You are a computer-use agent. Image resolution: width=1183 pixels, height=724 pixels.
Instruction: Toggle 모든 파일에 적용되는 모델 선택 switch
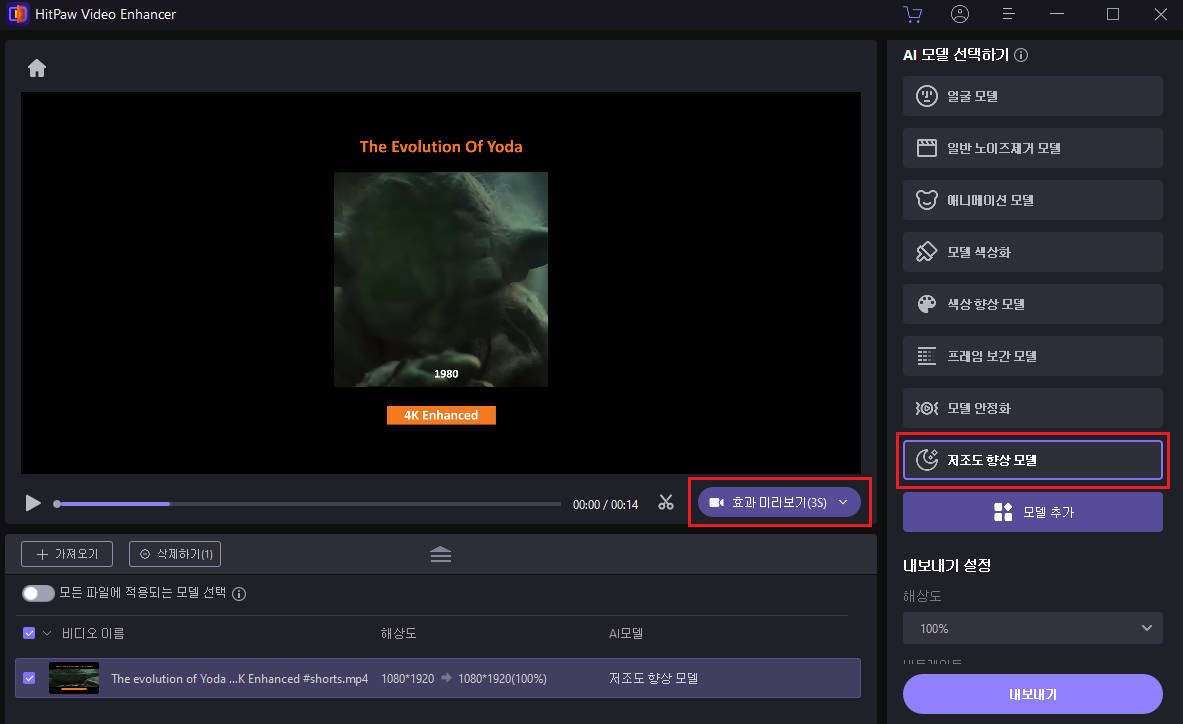tap(38, 594)
